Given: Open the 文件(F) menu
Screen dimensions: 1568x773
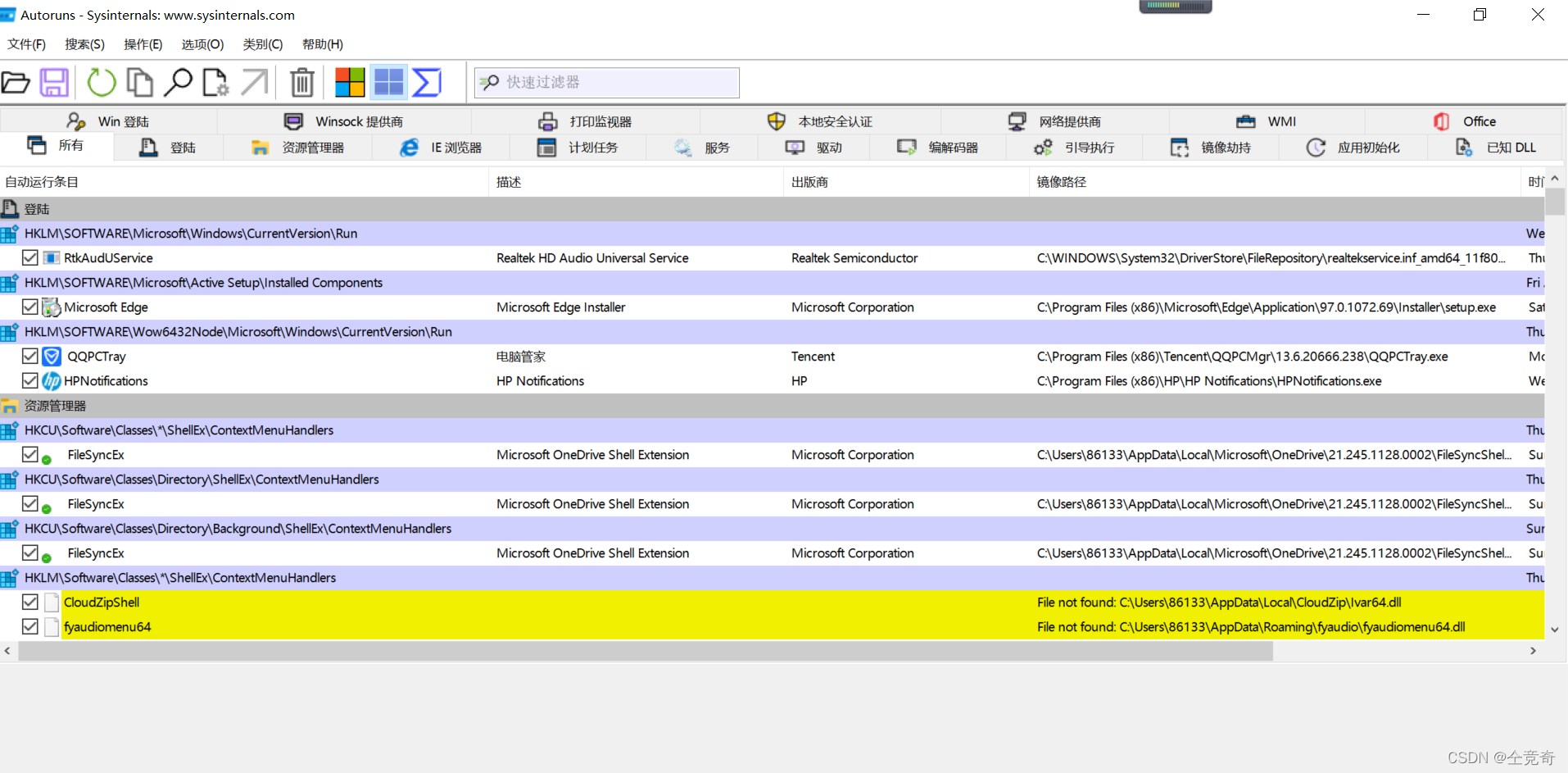Looking at the screenshot, I should pyautogui.click(x=27, y=44).
